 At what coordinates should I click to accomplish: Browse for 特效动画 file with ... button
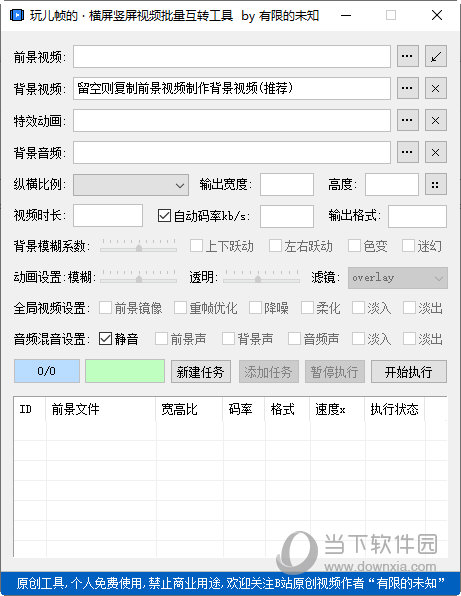tap(407, 120)
